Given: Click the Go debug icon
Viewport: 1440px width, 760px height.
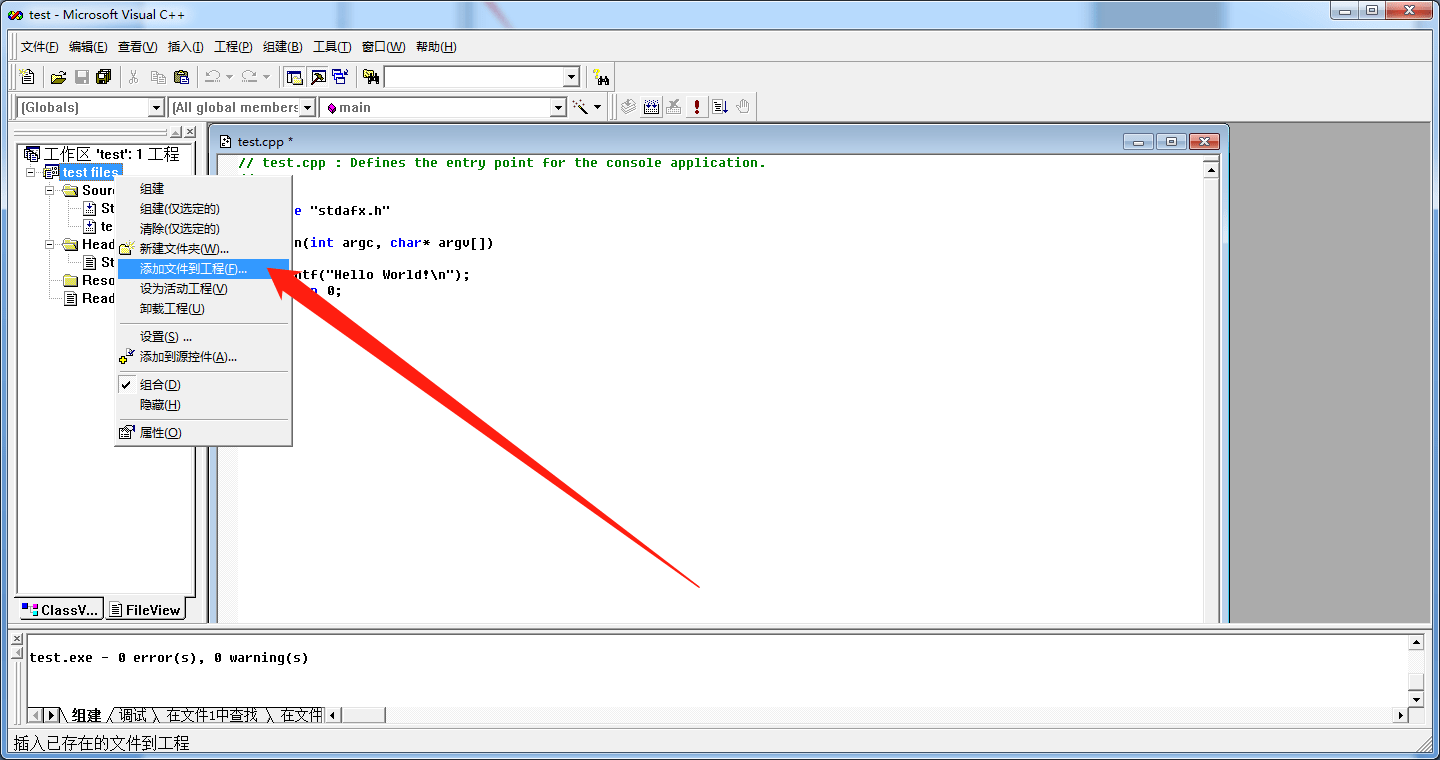Looking at the screenshot, I should click(720, 107).
